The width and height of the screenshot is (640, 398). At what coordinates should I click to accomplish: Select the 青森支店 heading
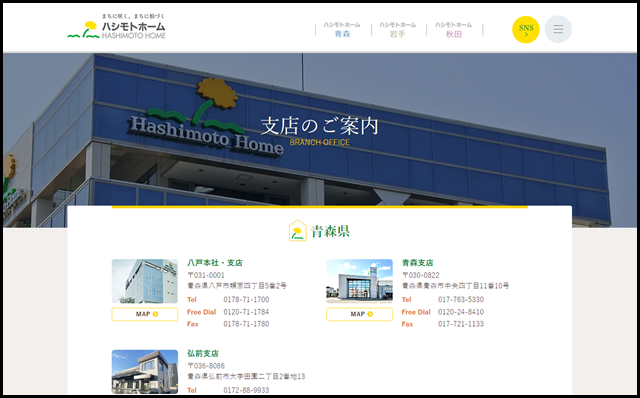(x=418, y=263)
